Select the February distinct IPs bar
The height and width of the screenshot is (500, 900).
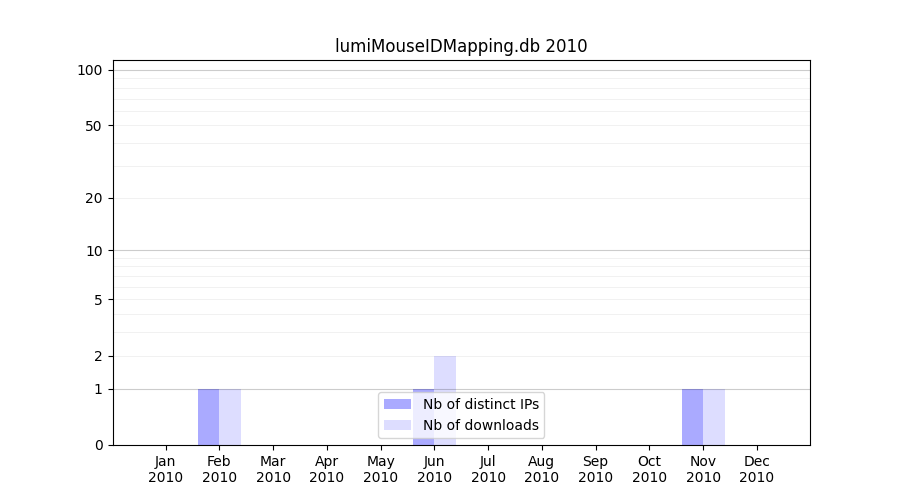208,417
